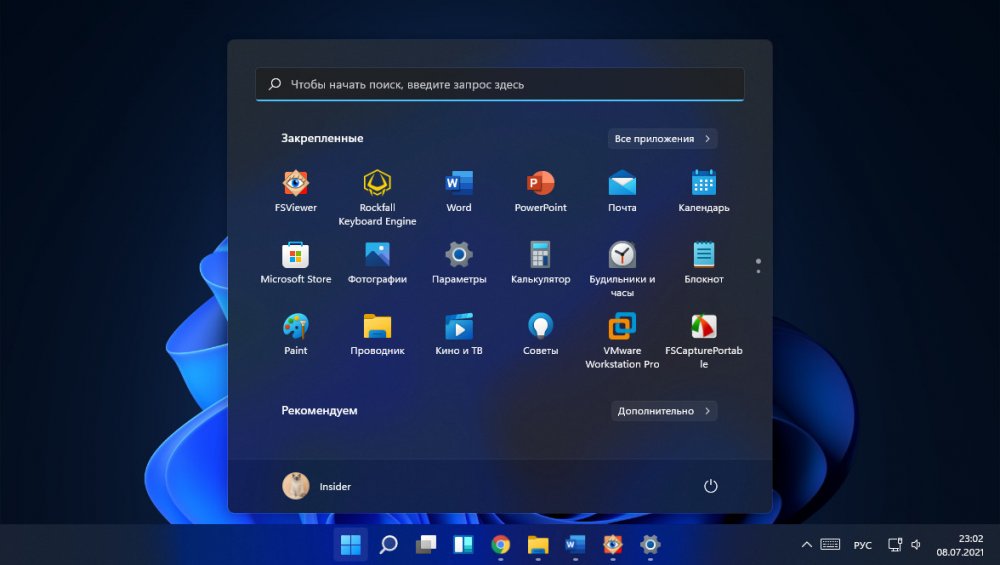Launch Rockfall Keyboard Engine app
This screenshot has width=1000, height=565.
coord(377,198)
